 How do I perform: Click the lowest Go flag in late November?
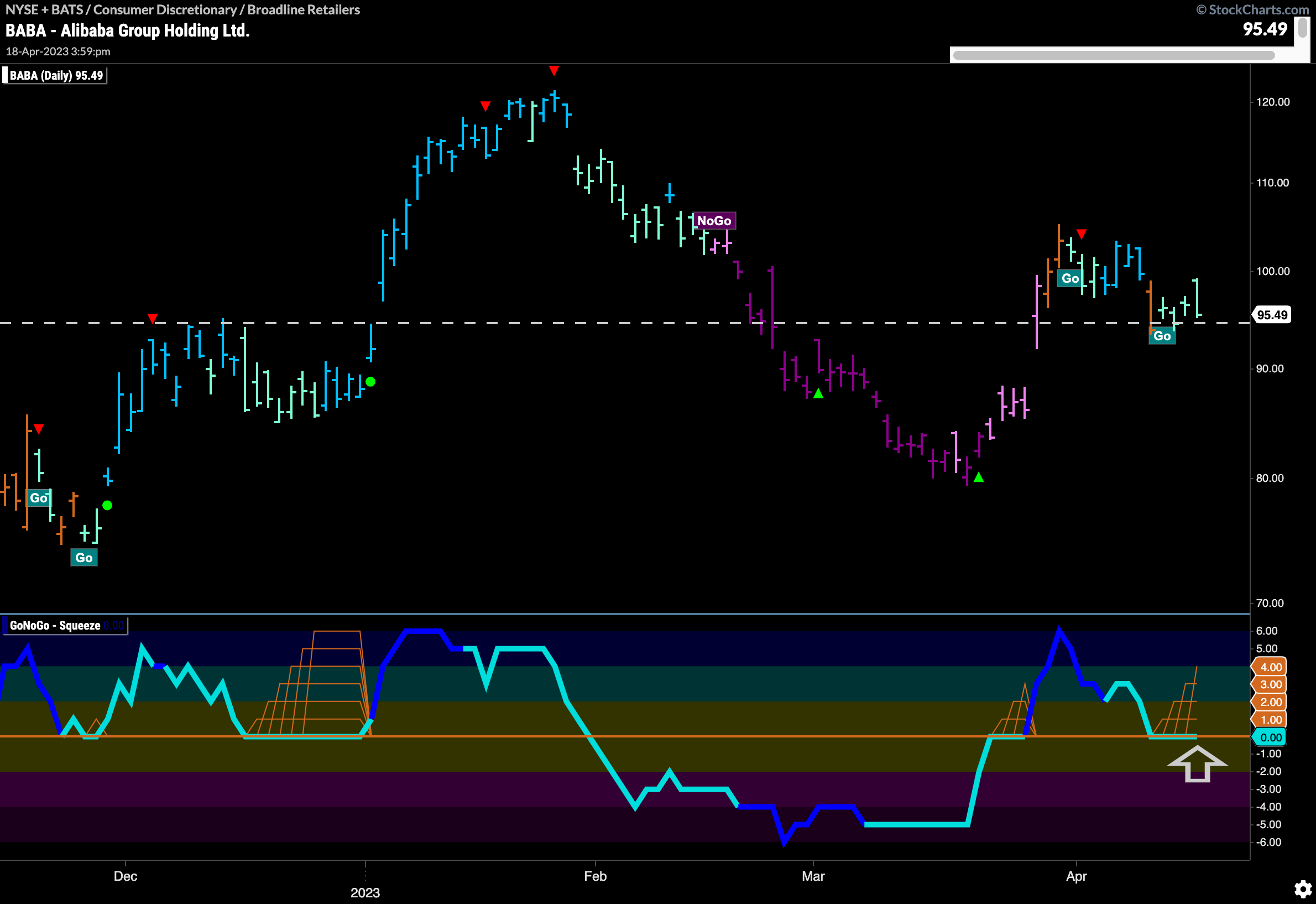tap(84, 557)
